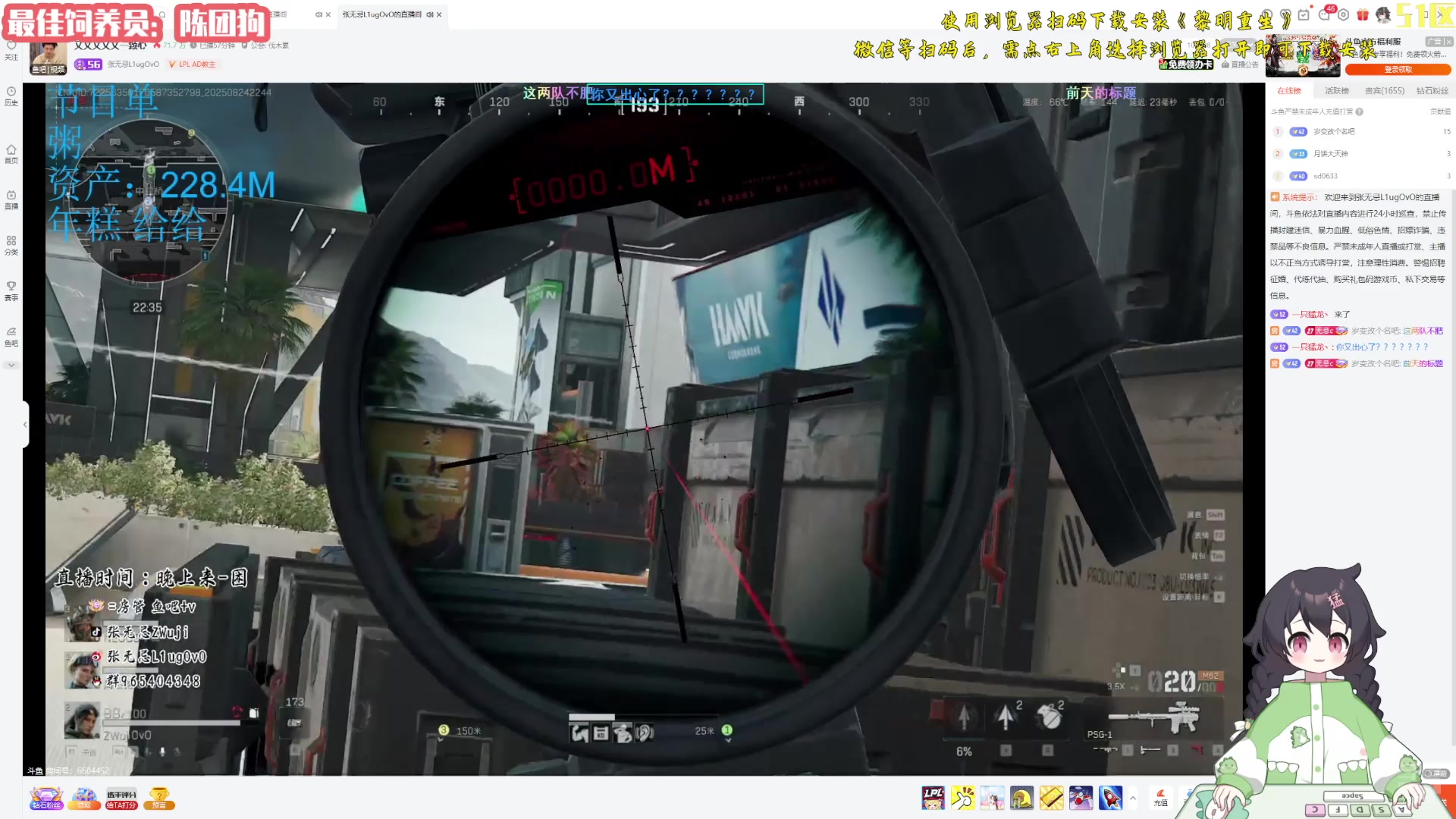This screenshot has height=819, width=1456.
Task: Select the 贵宾(1655) tab
Action: pos(1385,91)
